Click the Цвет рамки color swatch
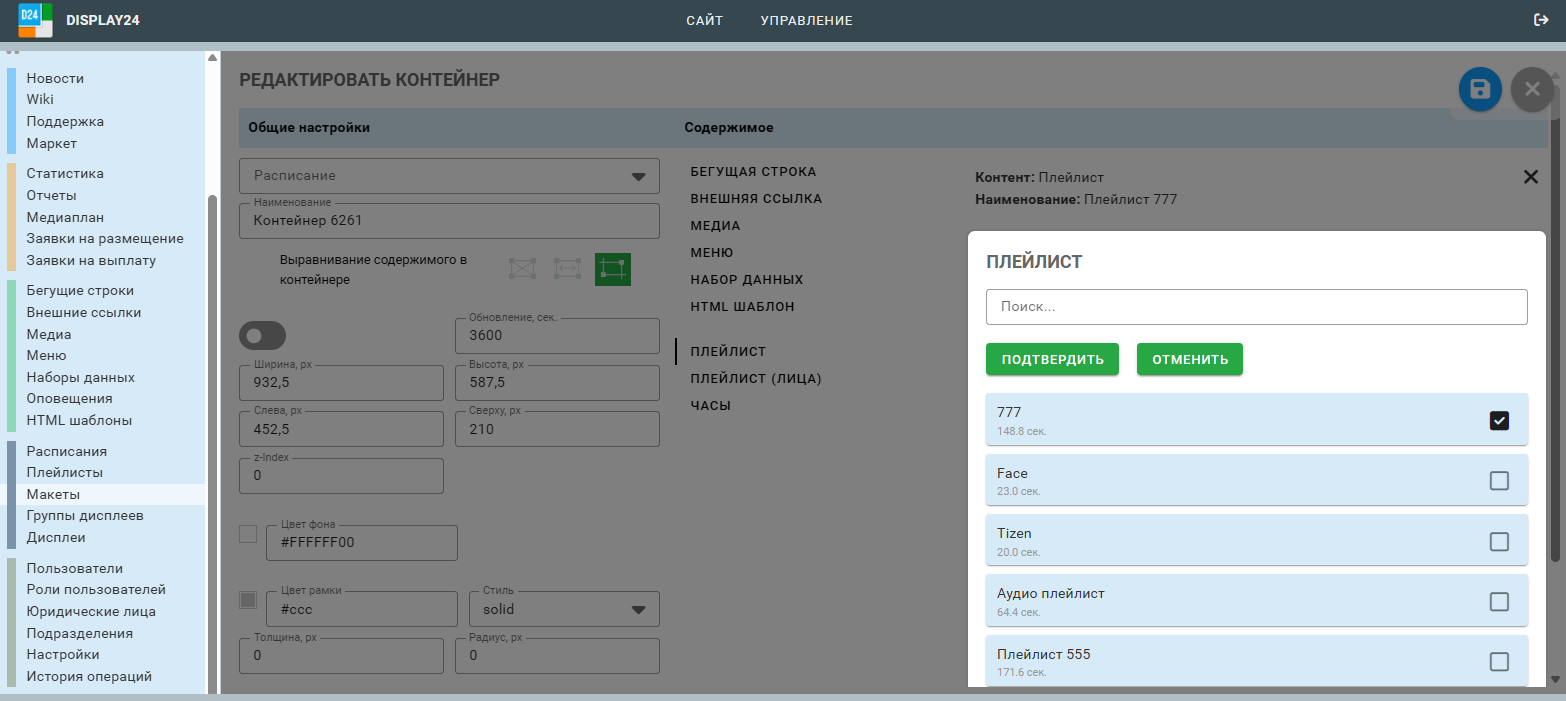Screen dimensions: 1566x701 coord(248,600)
